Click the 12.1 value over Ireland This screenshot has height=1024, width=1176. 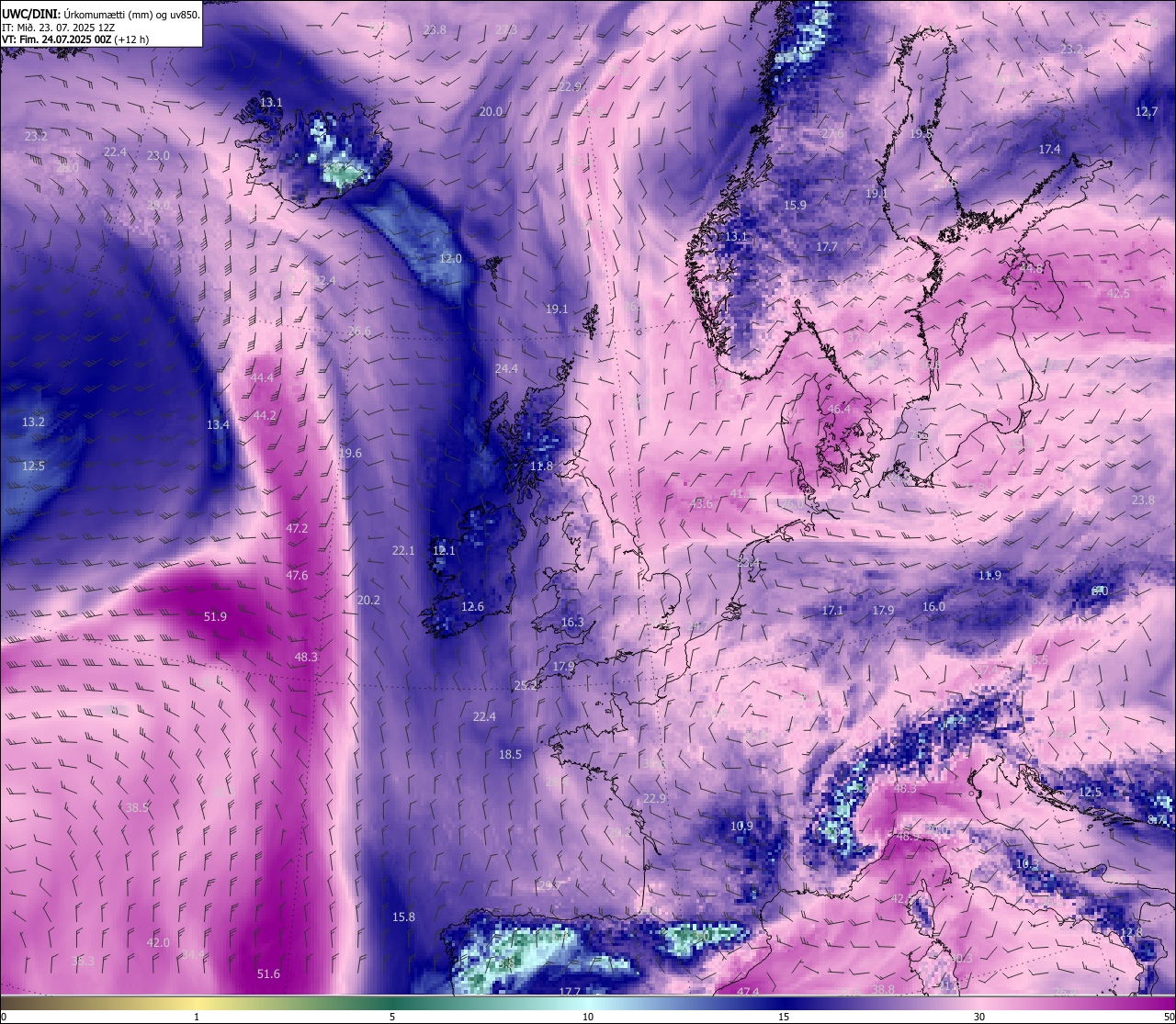coord(444,551)
